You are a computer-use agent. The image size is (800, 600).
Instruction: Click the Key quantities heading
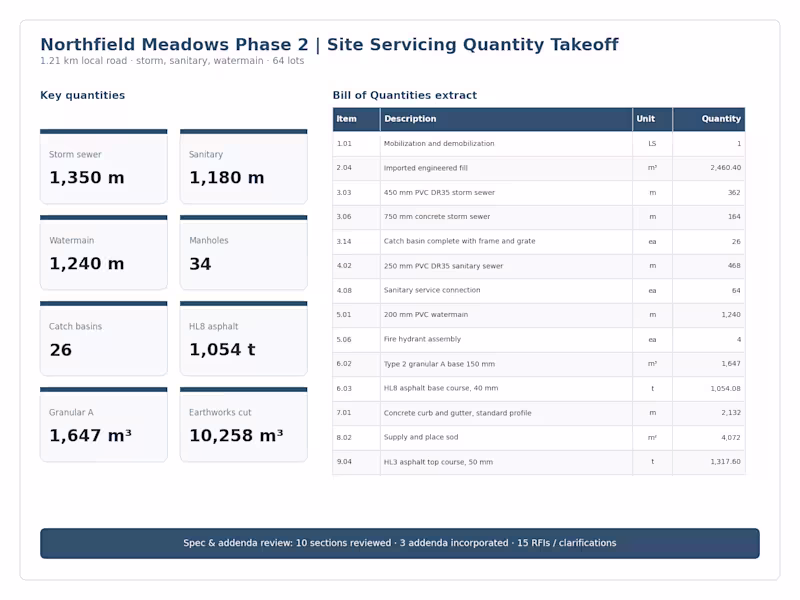click(83, 95)
